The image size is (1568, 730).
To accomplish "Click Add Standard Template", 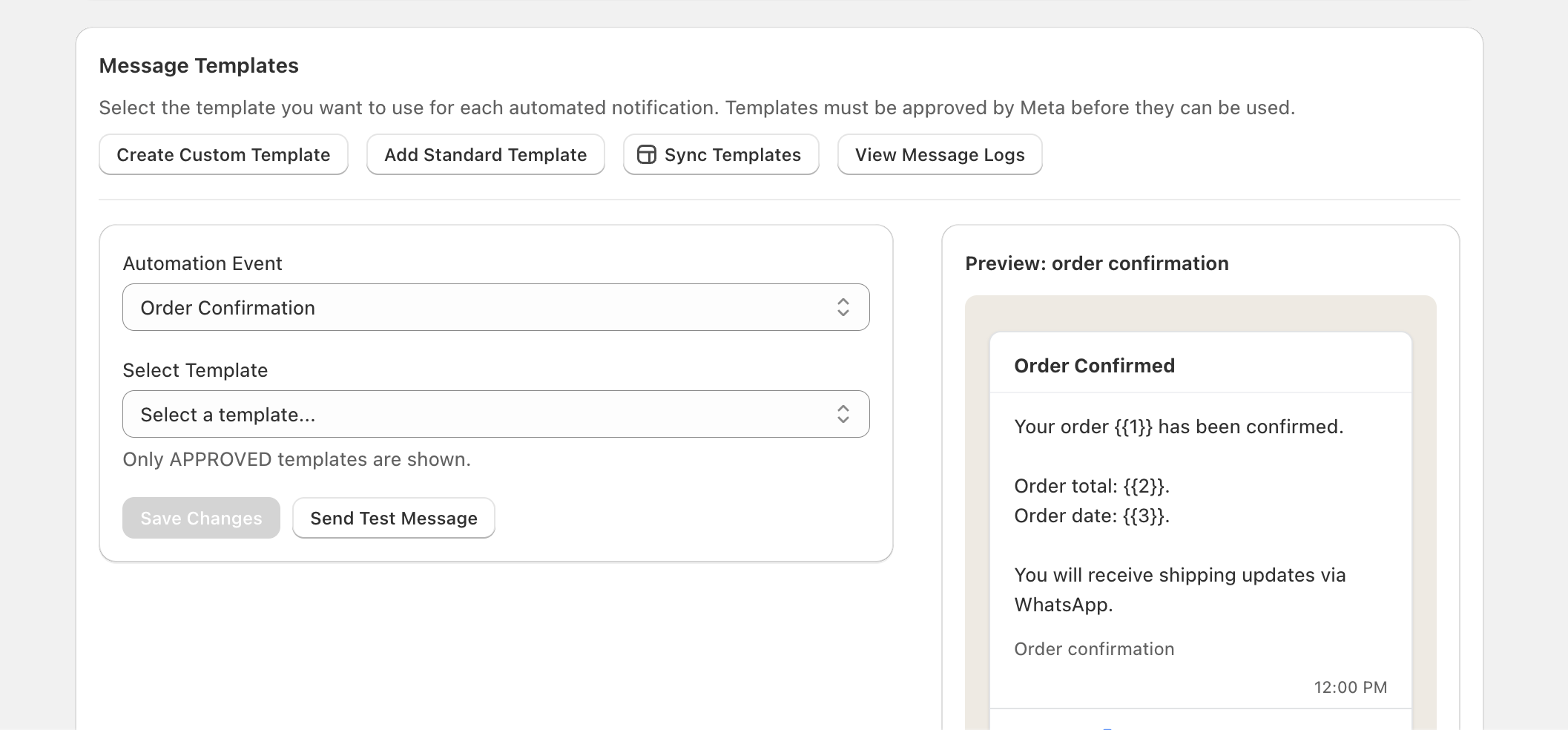I will click(485, 154).
